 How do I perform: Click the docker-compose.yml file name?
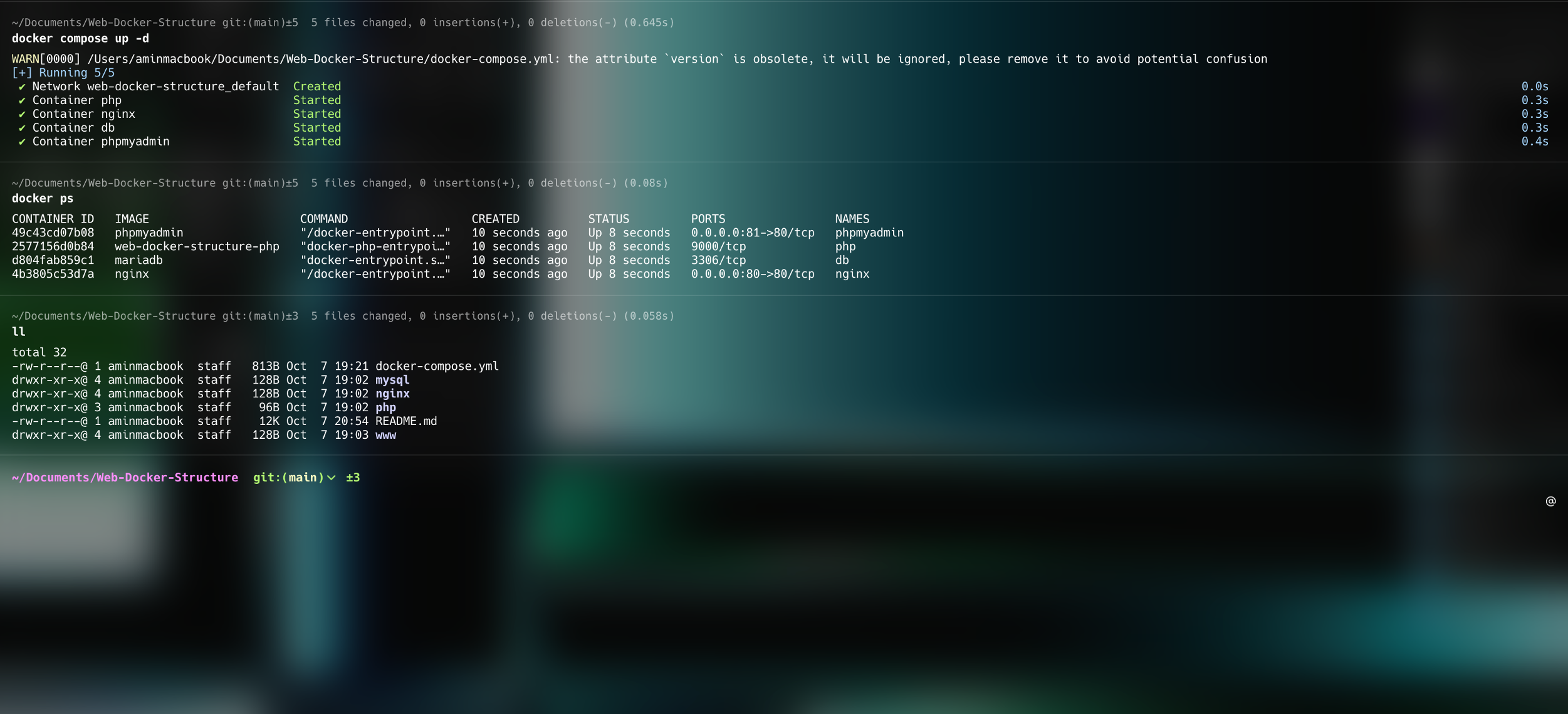[x=437, y=366]
